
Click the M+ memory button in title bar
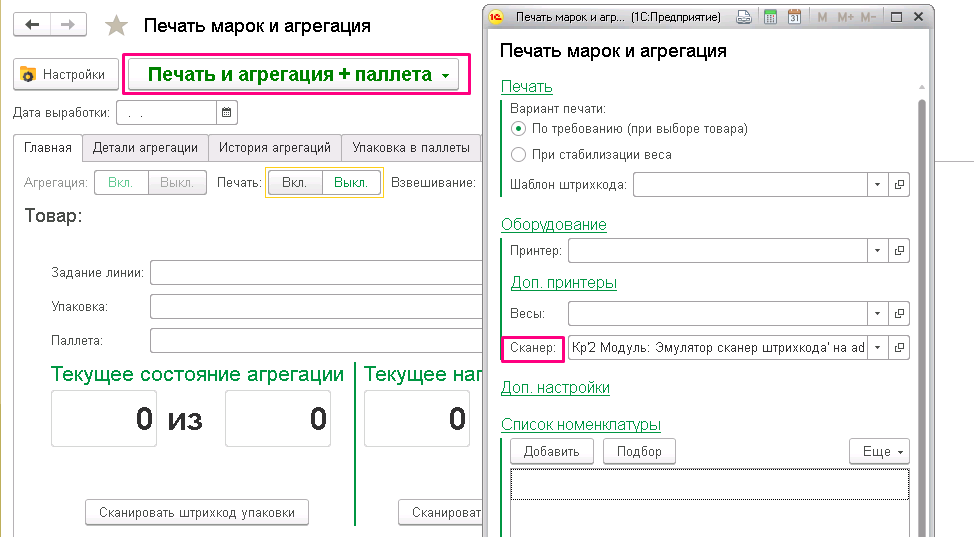click(x=845, y=17)
